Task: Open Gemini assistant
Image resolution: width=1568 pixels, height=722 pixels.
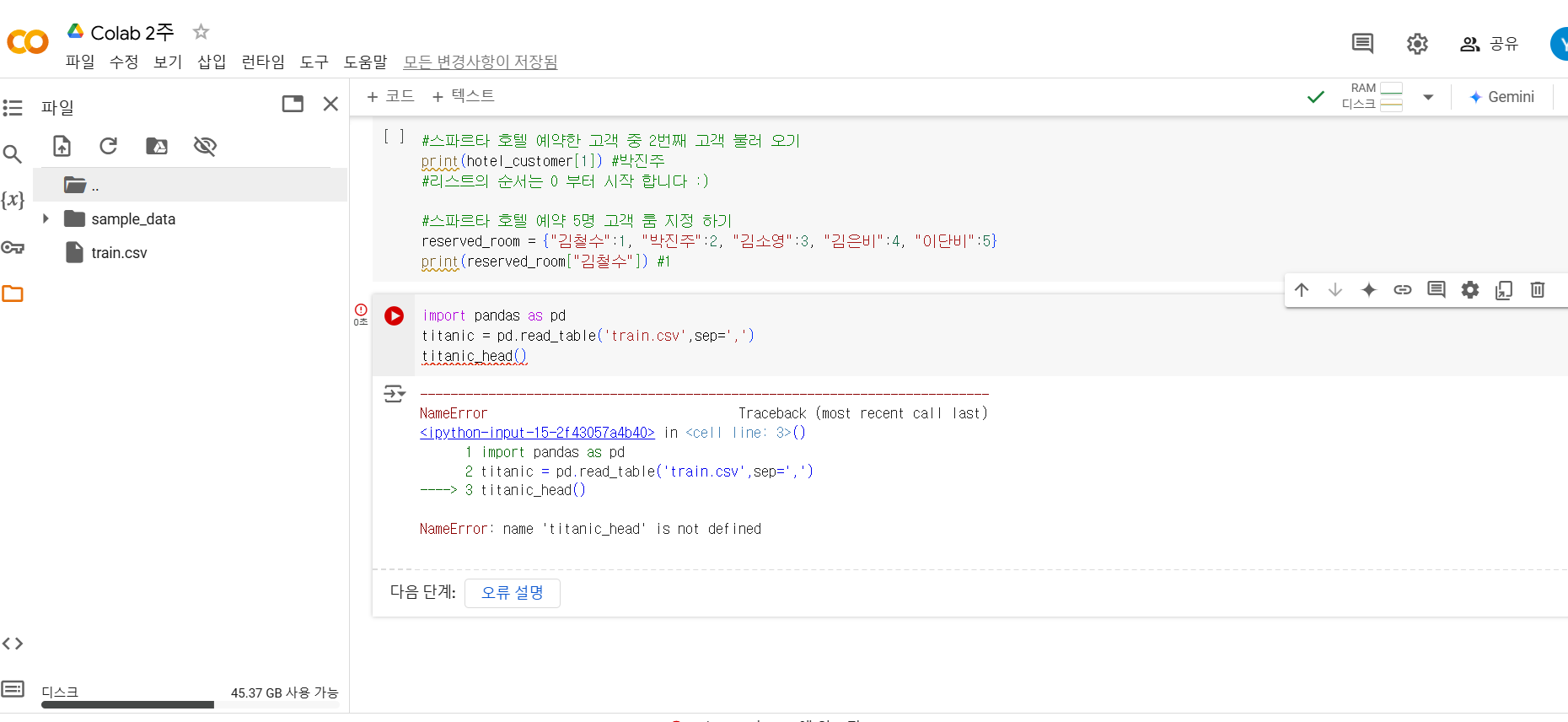Action: (1501, 97)
